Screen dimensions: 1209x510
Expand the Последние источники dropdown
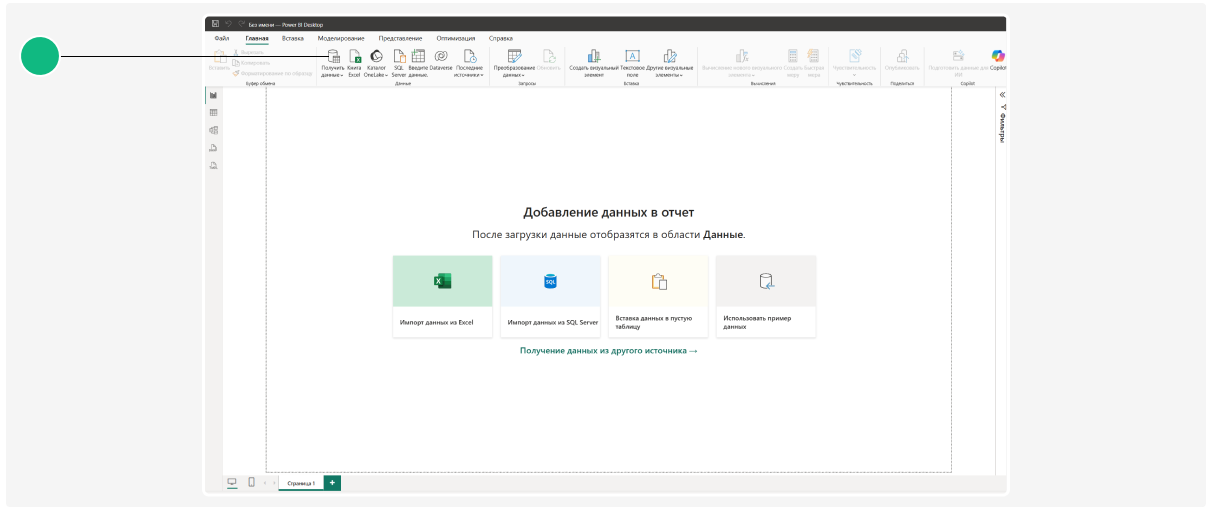(469, 63)
